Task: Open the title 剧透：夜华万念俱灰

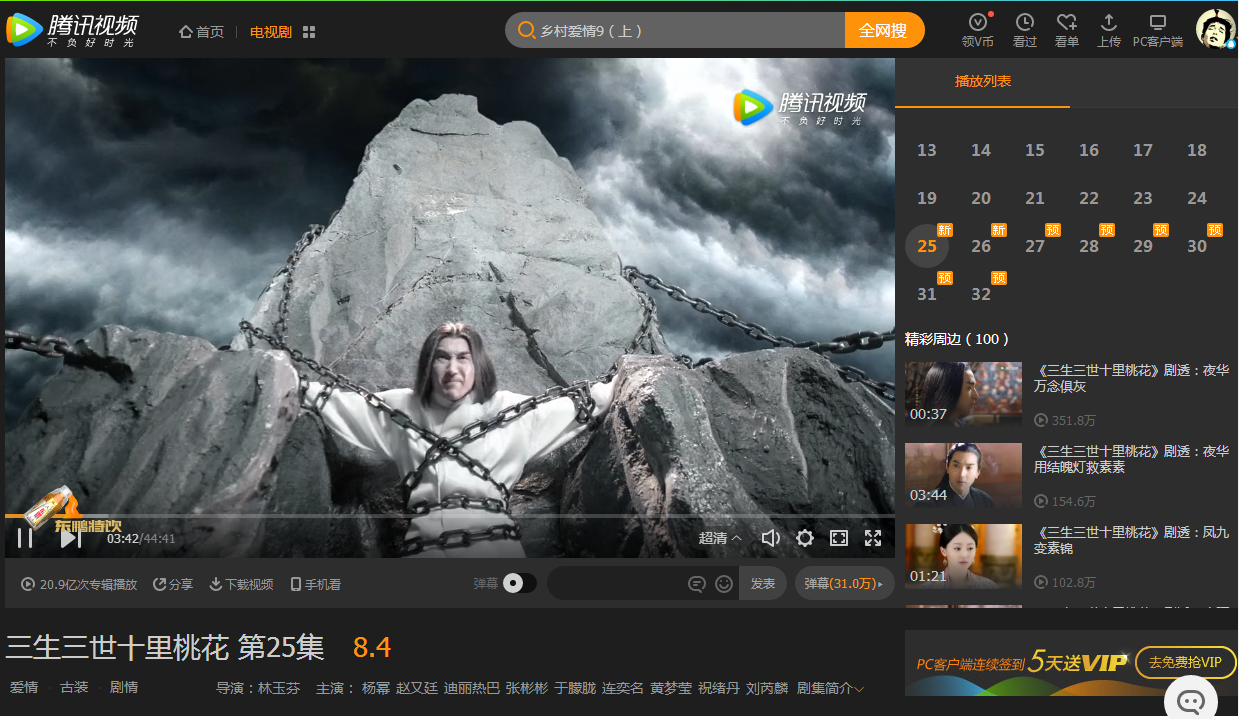Action: coord(1132,378)
